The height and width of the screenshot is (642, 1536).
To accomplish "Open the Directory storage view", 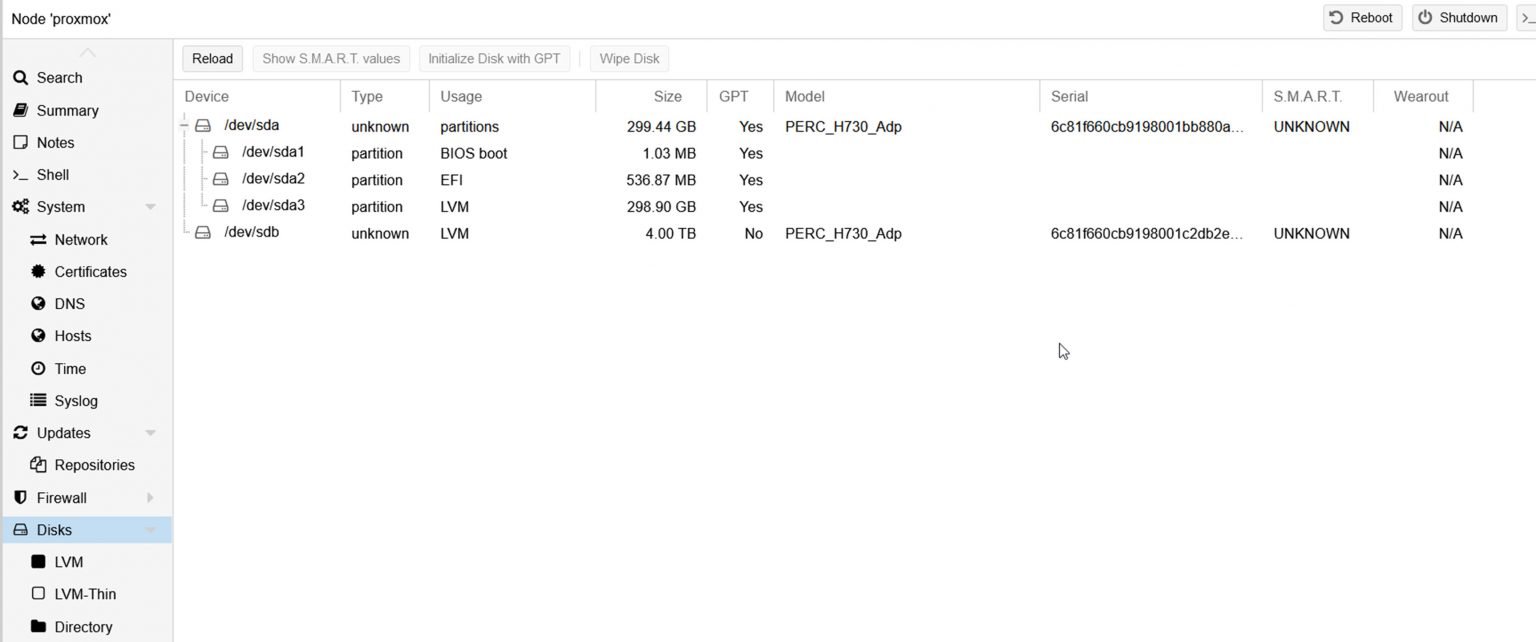I will coord(81,626).
